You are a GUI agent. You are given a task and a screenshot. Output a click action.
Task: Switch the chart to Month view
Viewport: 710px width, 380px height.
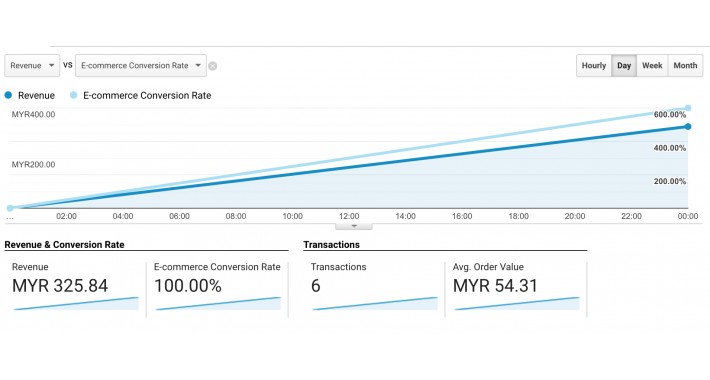point(685,66)
